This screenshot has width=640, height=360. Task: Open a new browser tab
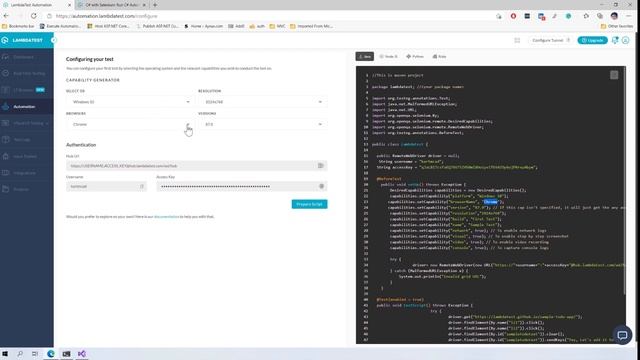[155, 5]
